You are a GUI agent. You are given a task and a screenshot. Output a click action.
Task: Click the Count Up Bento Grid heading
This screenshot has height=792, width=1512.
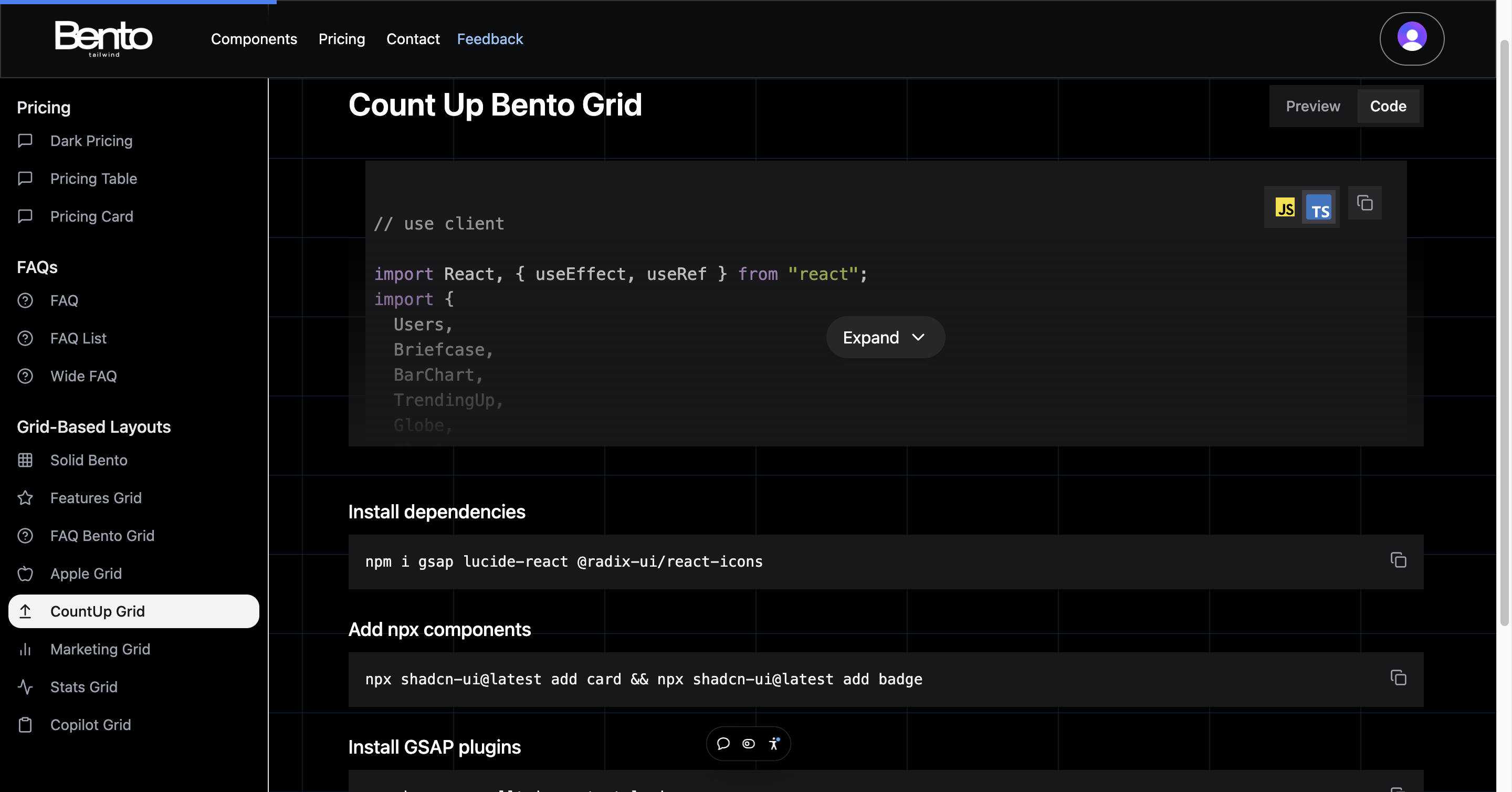[495, 105]
